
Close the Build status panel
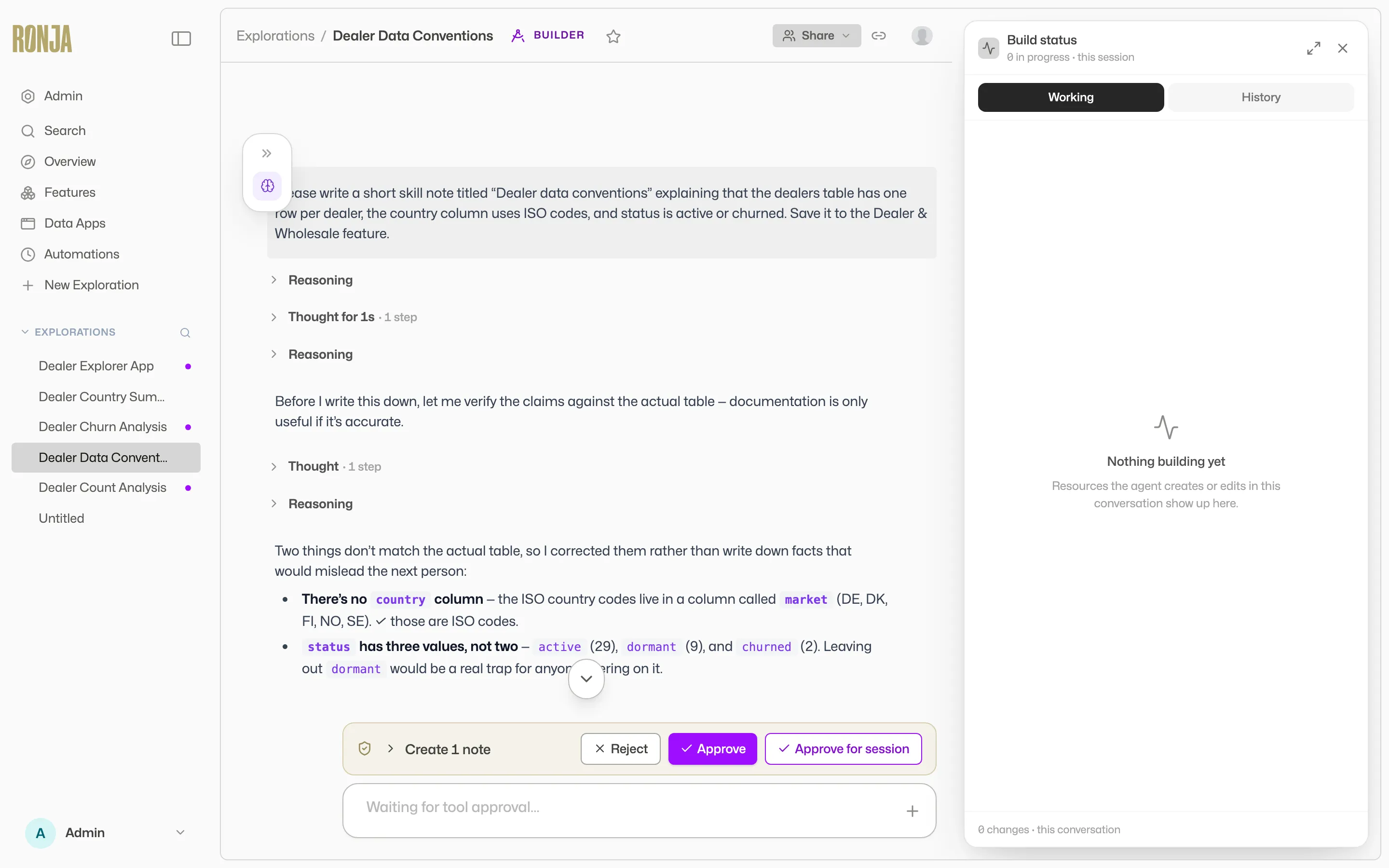[x=1342, y=48]
